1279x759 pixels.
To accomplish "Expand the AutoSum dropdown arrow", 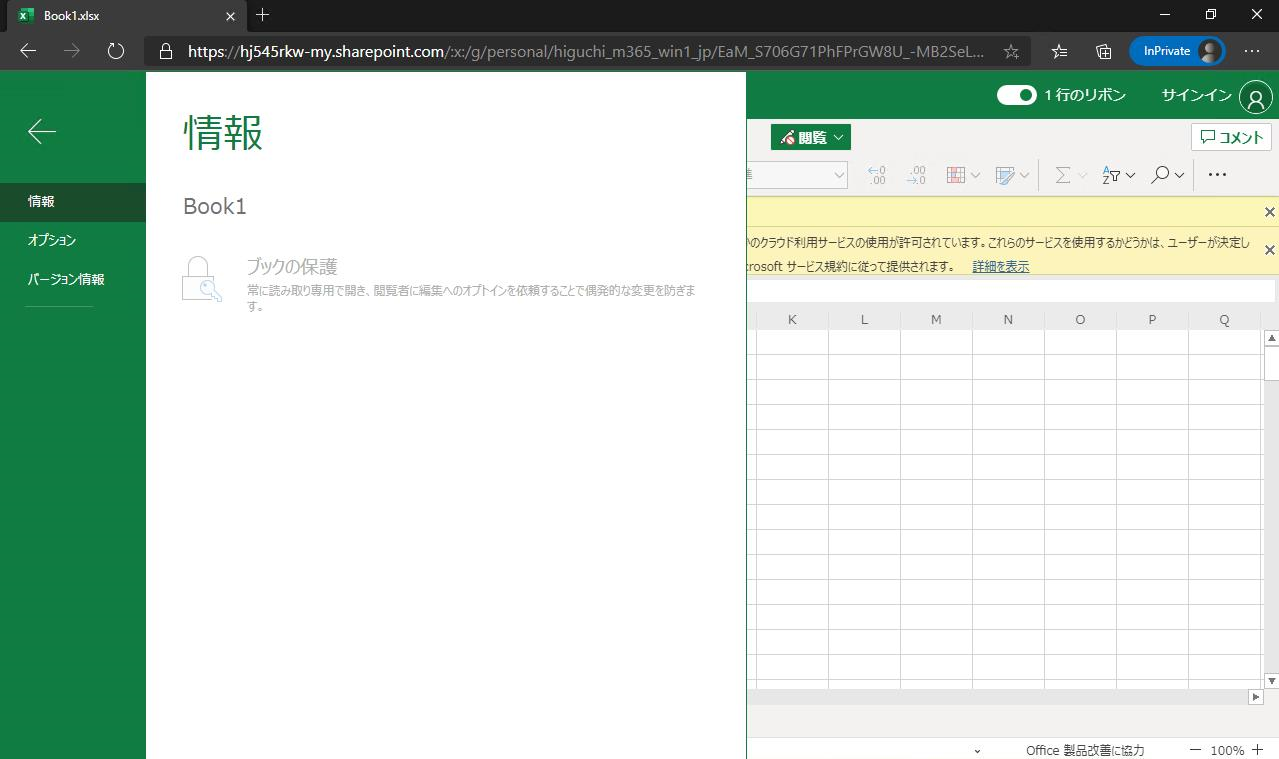I will pos(1083,176).
